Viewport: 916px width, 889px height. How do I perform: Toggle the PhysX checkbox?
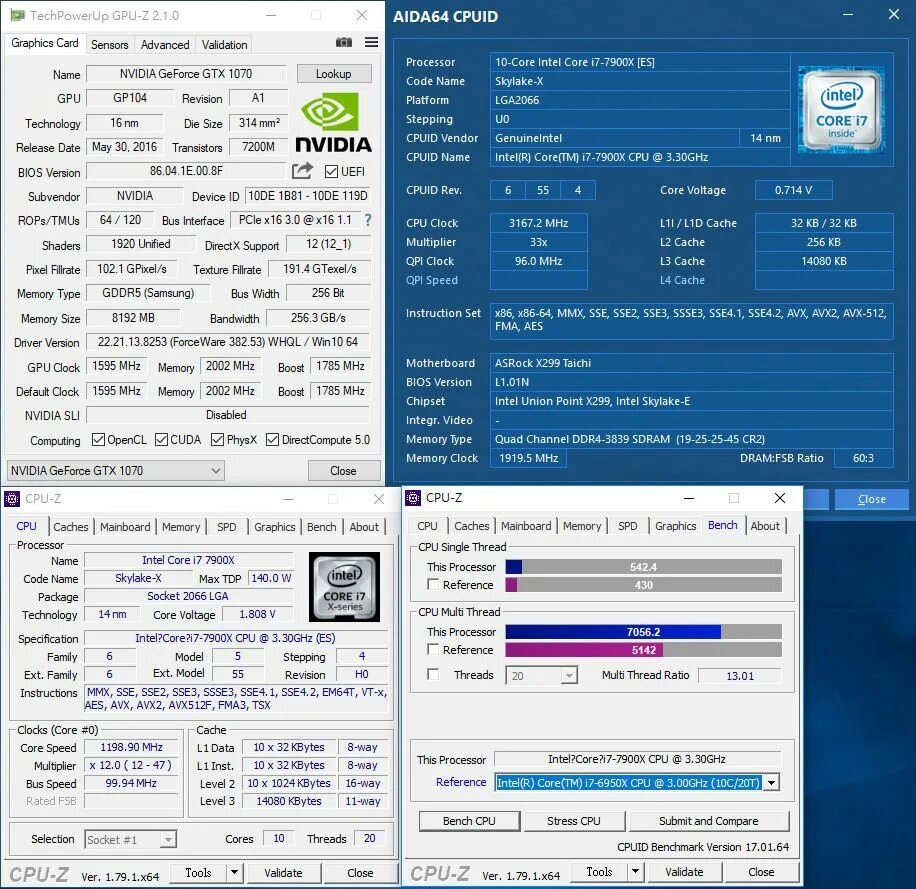(217, 439)
